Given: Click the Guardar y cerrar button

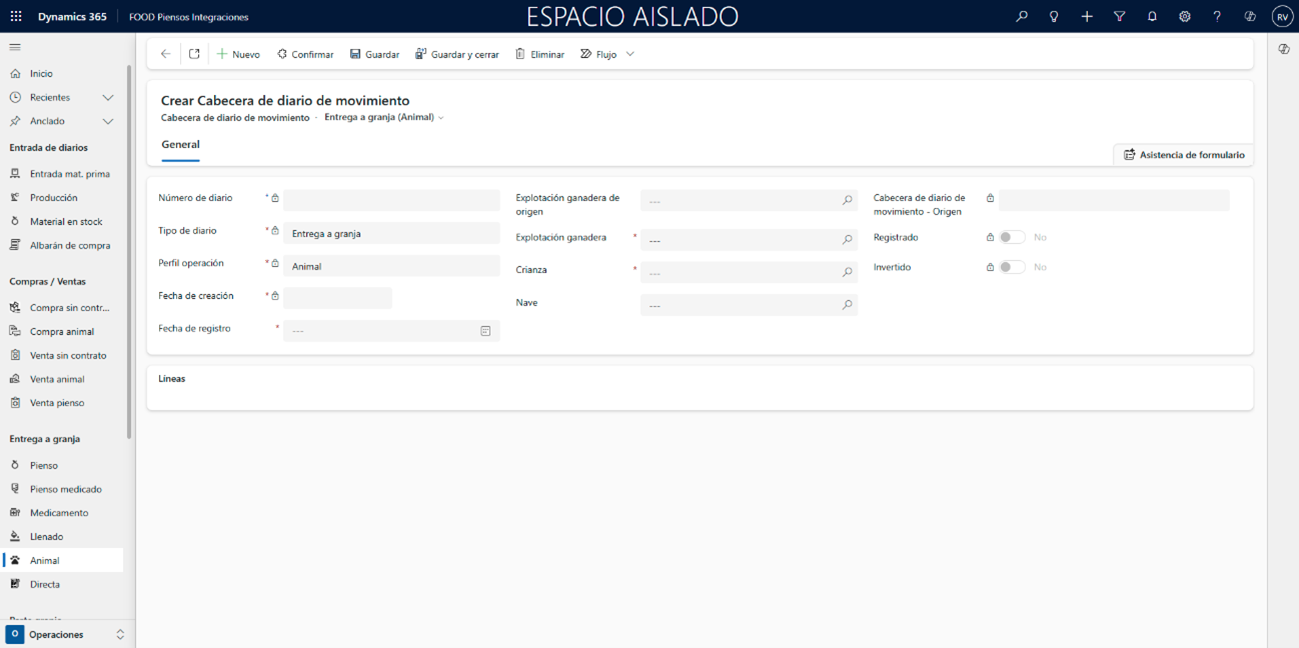Looking at the screenshot, I should click(457, 54).
